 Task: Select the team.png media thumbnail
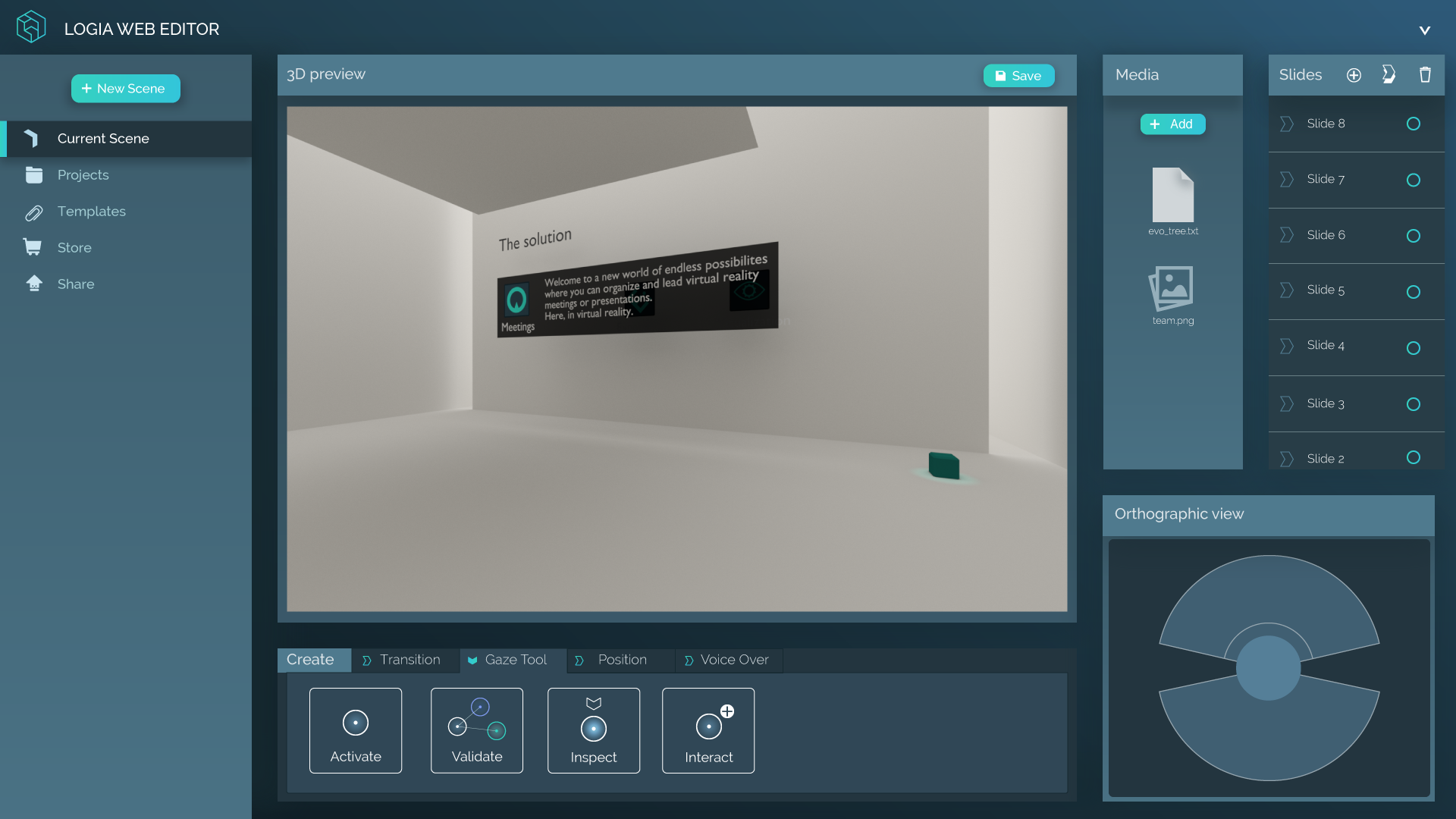[1172, 289]
